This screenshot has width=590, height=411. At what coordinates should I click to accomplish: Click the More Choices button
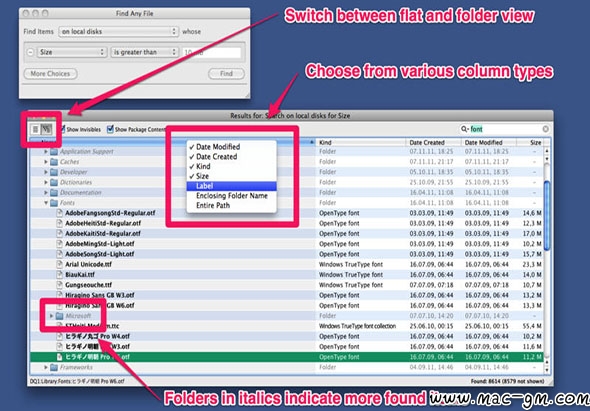pos(50,74)
